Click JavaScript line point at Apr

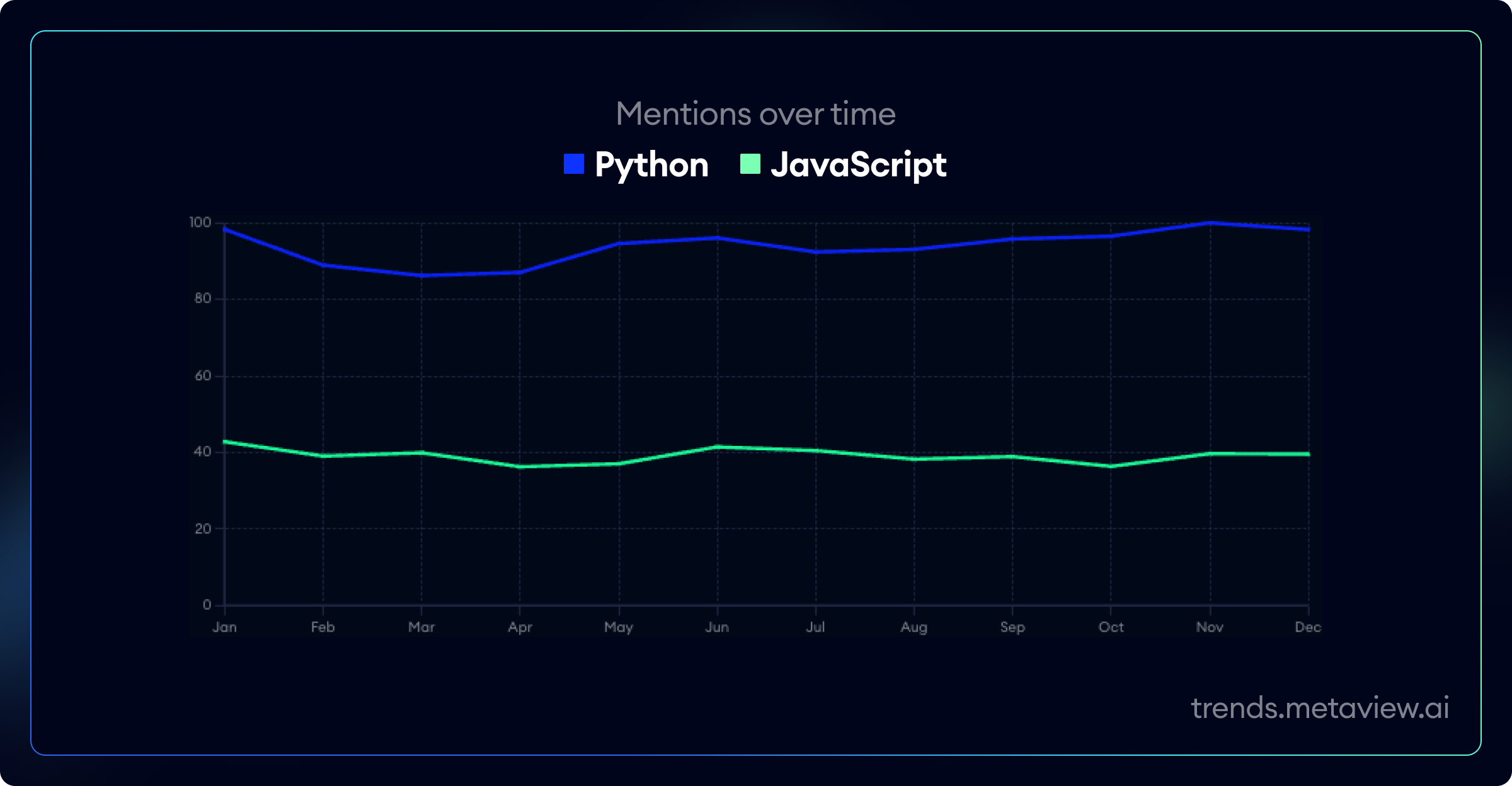[x=520, y=467]
